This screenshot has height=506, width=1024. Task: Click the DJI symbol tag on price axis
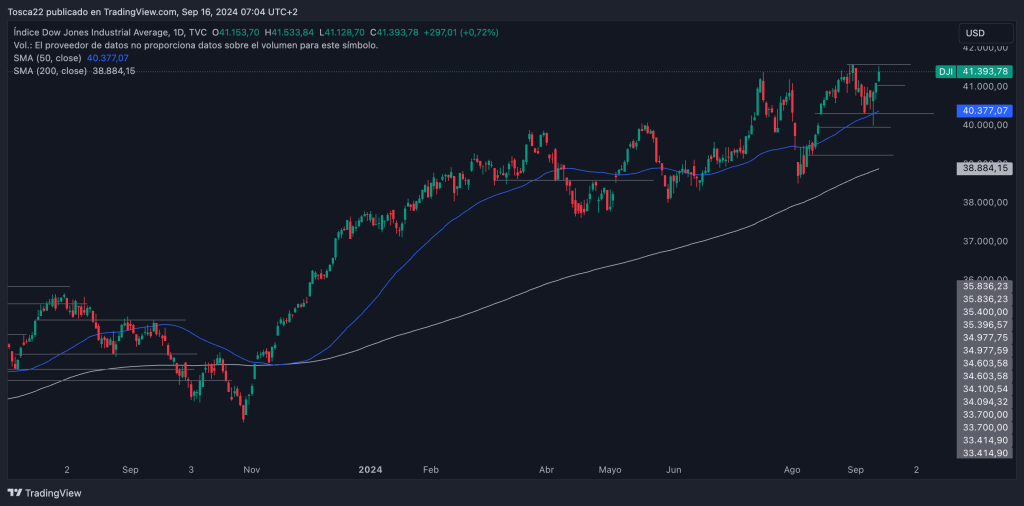click(x=944, y=72)
